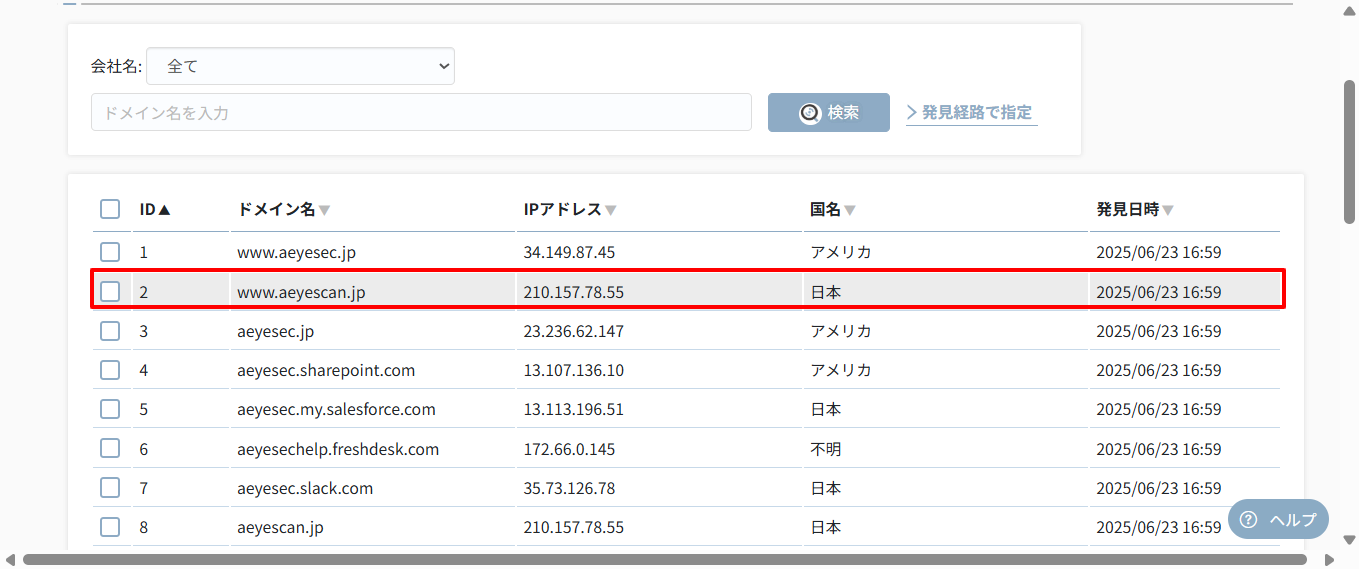Sort by the IPアドレス column header

pyautogui.click(x=570, y=209)
